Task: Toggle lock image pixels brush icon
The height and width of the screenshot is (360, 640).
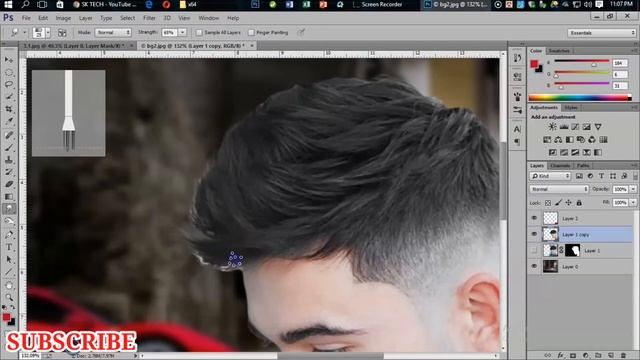Action: click(x=558, y=203)
